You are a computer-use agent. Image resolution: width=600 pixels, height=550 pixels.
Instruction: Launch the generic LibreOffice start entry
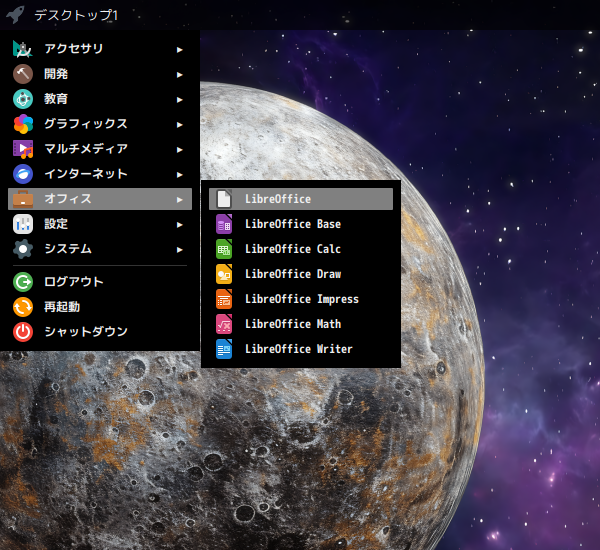(277, 199)
